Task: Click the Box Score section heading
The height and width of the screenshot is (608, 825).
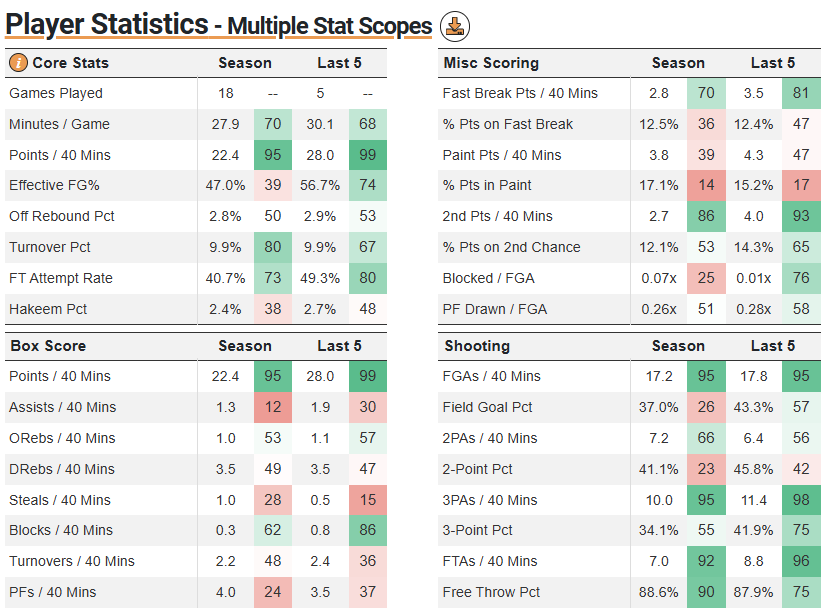Action: pyautogui.click(x=48, y=346)
